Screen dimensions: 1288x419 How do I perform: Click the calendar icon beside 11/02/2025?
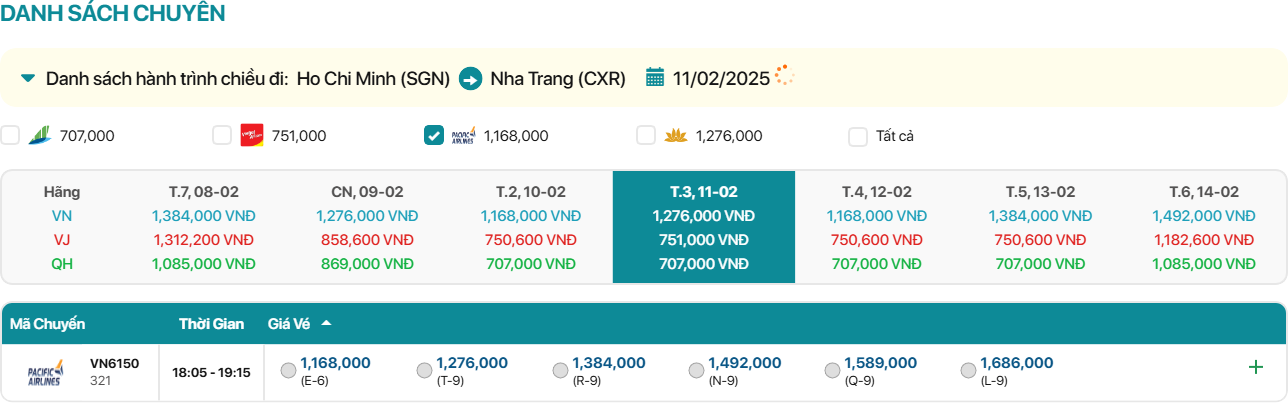point(655,78)
